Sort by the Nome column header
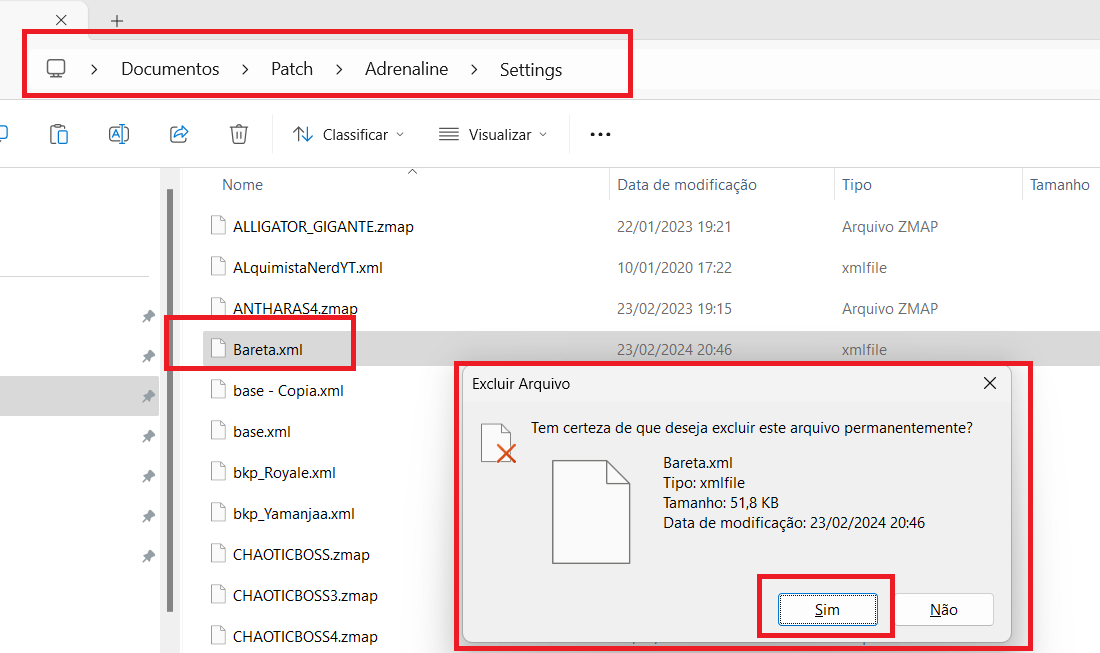Screen dimensions: 1100x653 243,185
